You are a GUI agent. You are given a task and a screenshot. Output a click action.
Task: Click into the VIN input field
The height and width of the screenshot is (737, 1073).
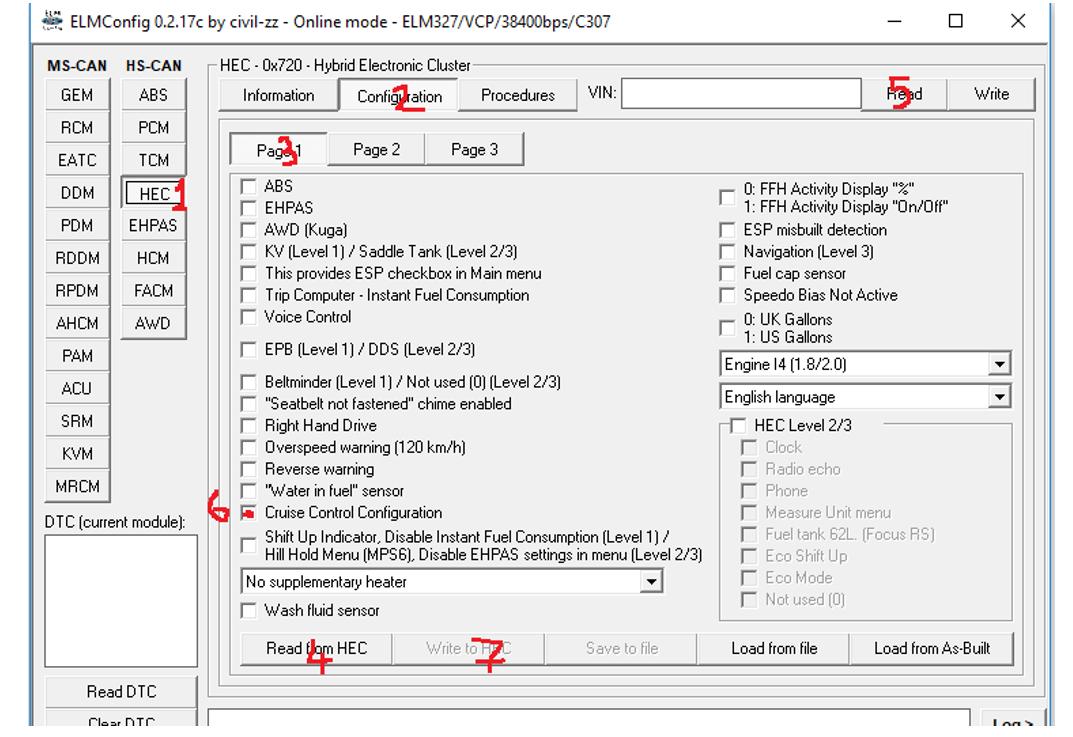click(x=743, y=95)
